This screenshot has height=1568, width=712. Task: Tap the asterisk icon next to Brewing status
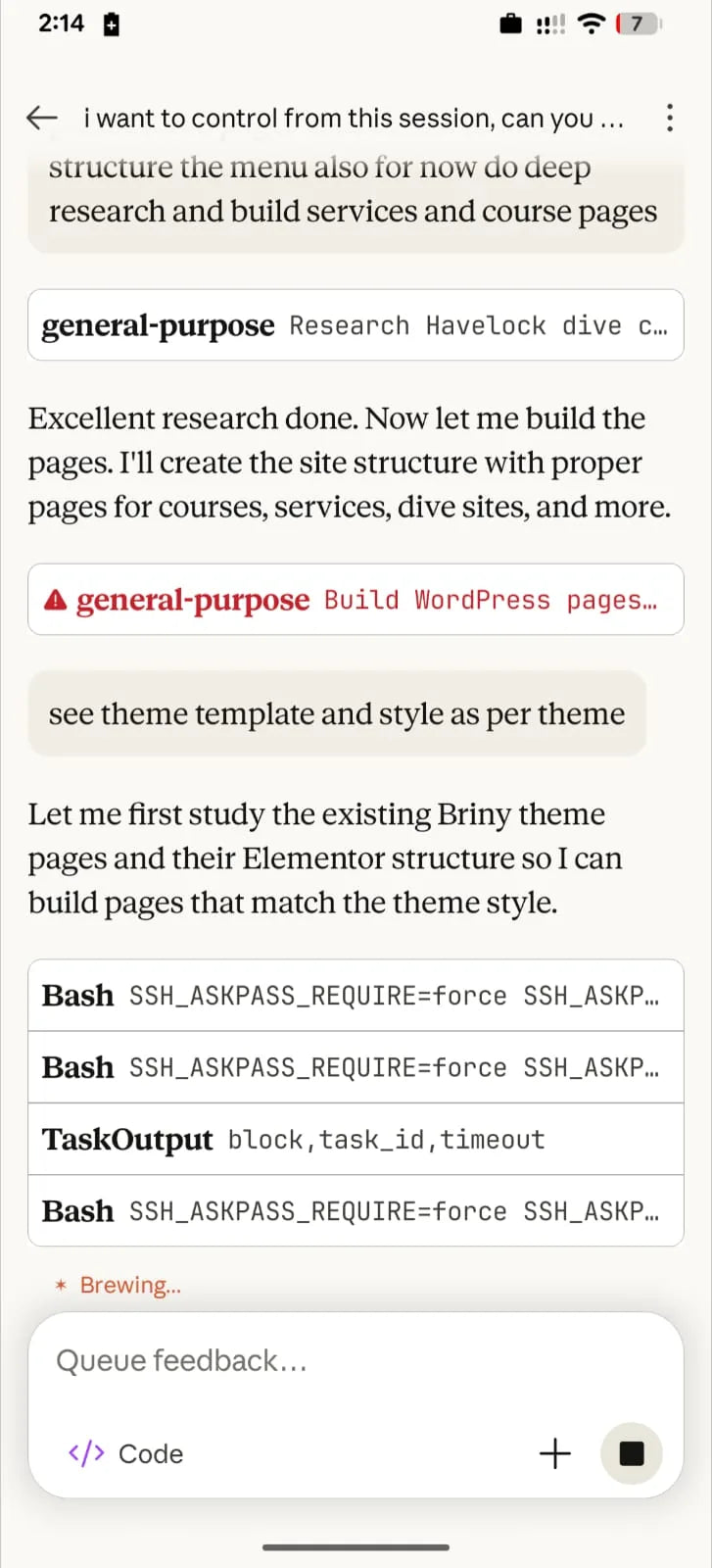(61, 1285)
